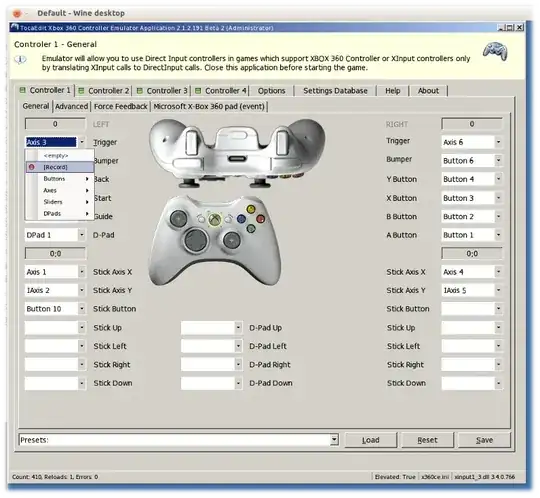
Task: Expand Y Button dropdown
Action: (498, 179)
